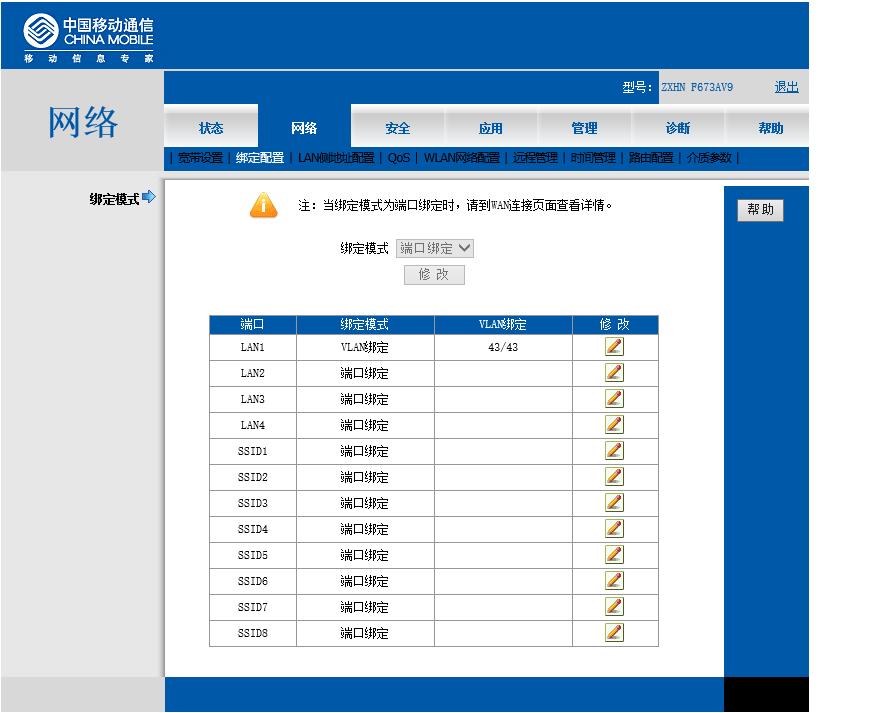874x713 pixels.
Task: Edit the SSID8 binding row
Action: [x=614, y=633]
